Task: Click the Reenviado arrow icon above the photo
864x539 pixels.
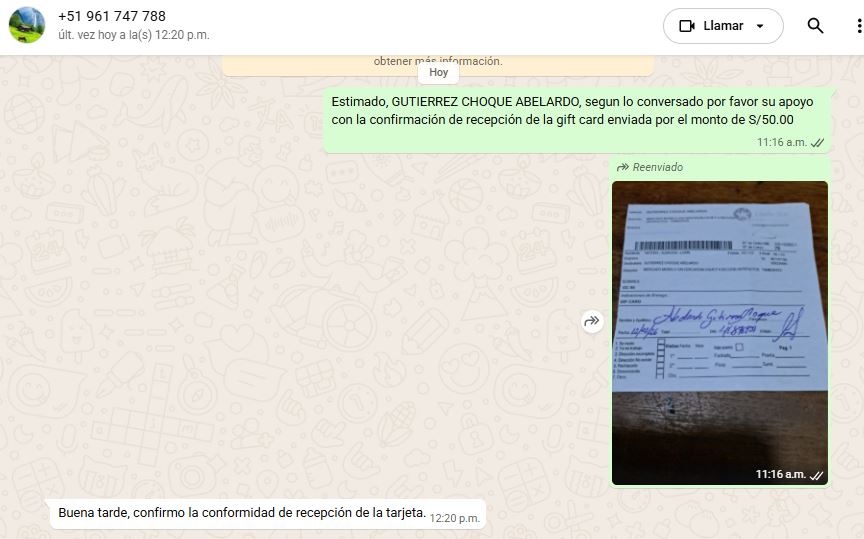Action: coord(623,167)
